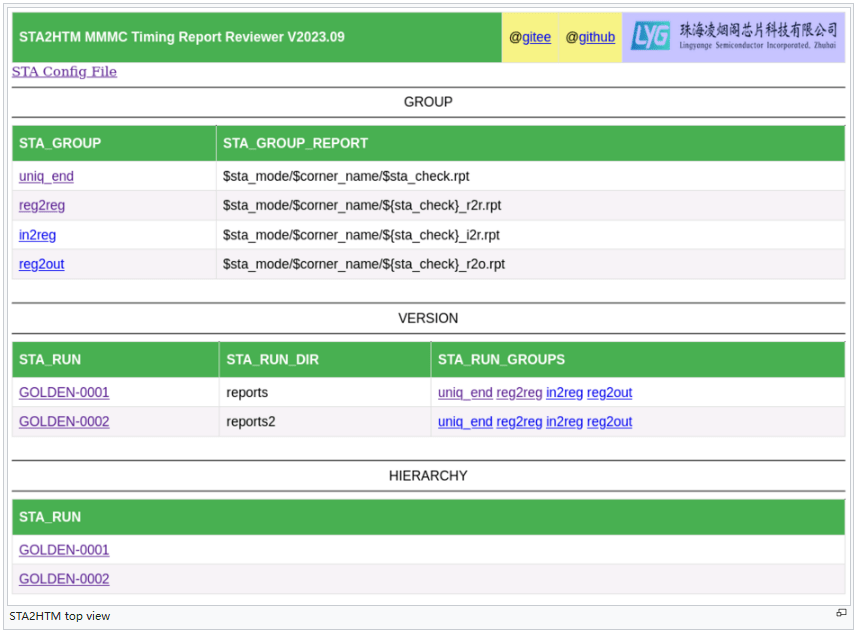Image resolution: width=855 pixels, height=633 pixels.
Task: Open GOLDEN-0001 in the VERSION table
Action: coord(64,393)
